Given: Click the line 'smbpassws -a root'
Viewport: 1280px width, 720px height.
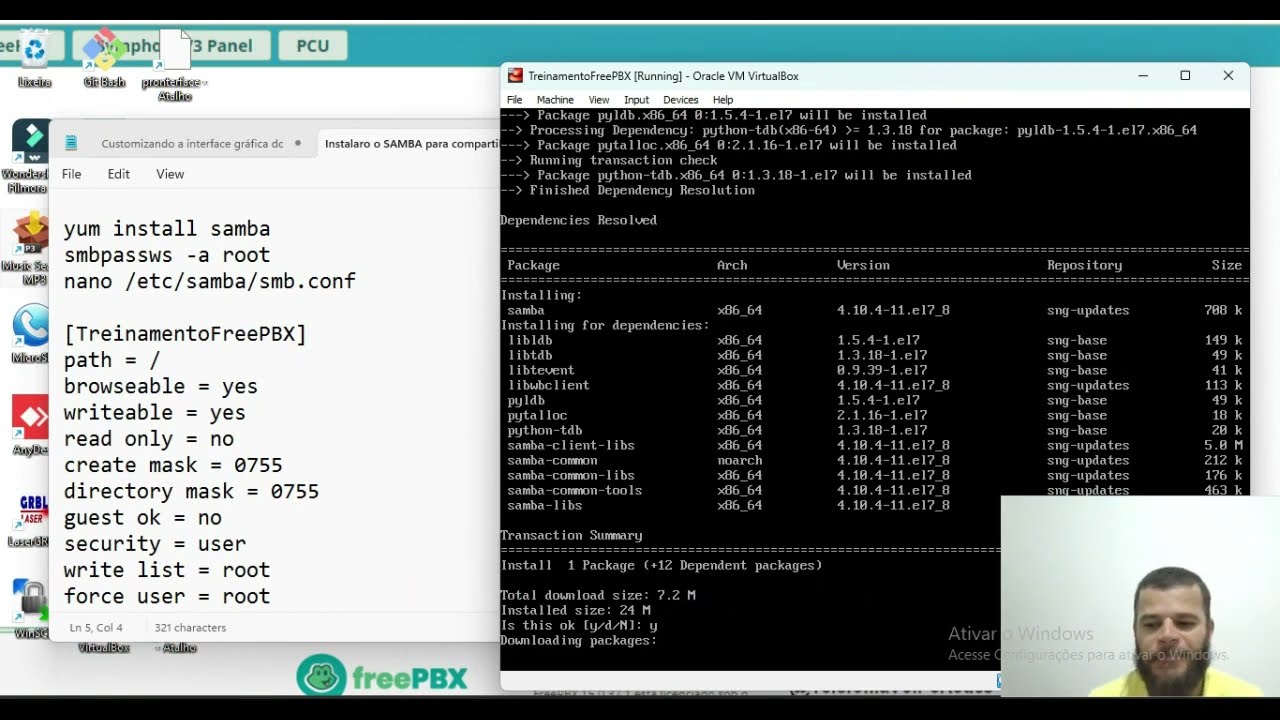Looking at the screenshot, I should (167, 255).
